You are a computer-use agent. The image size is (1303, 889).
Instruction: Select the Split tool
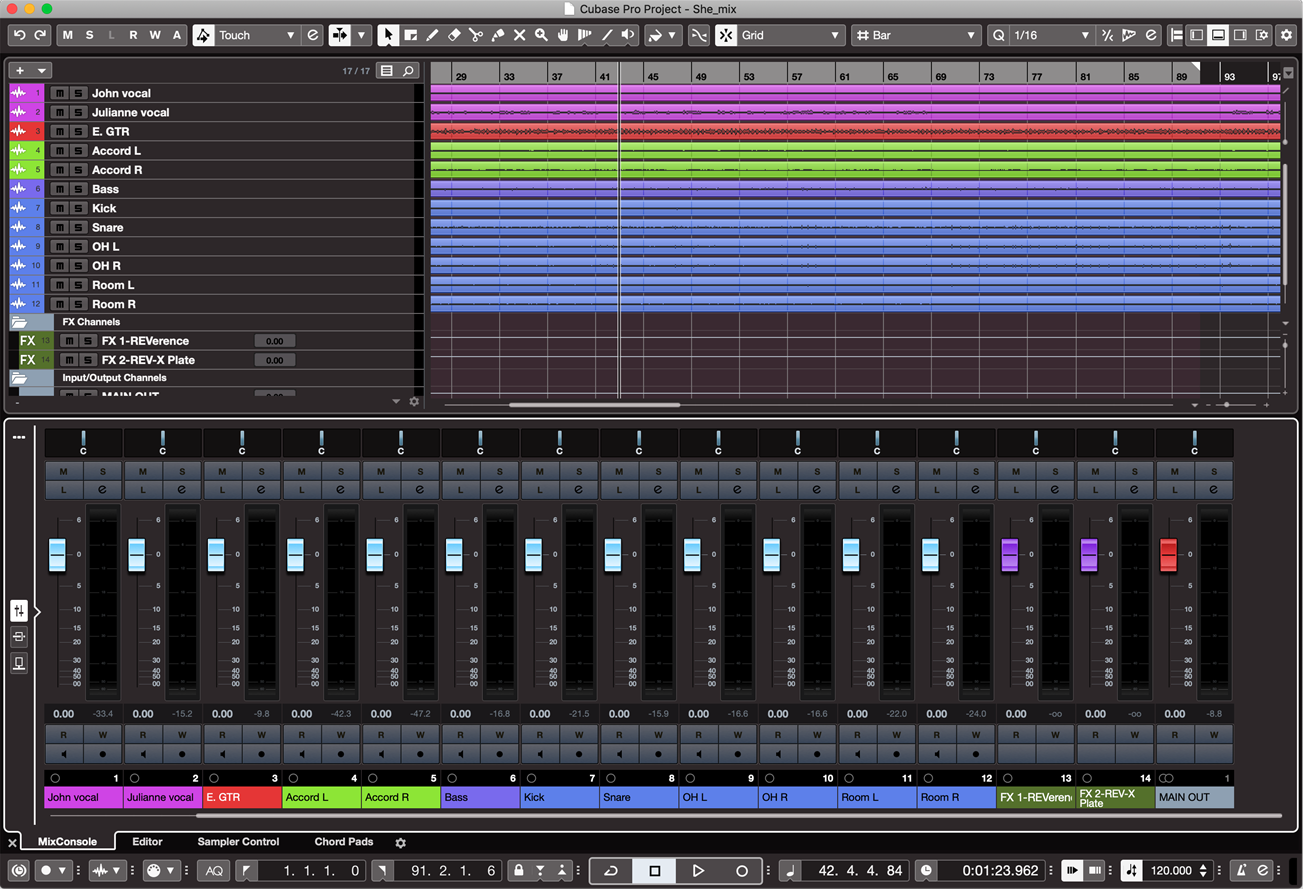[475, 35]
